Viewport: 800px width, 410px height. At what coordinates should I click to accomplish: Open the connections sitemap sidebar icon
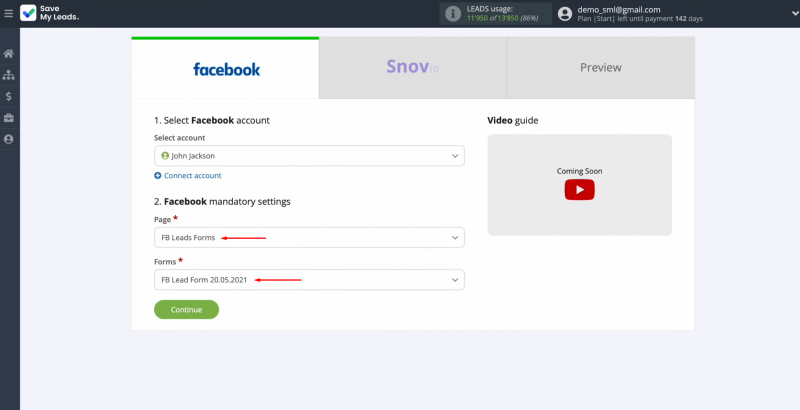(x=9, y=75)
